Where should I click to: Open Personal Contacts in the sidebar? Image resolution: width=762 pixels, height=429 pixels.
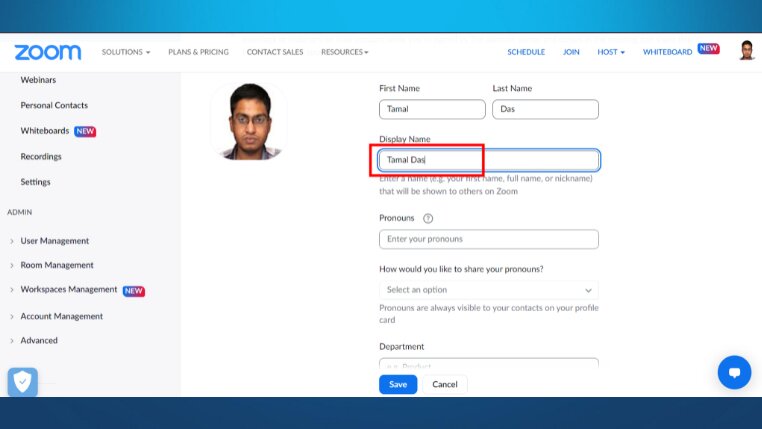pyautogui.click(x=54, y=105)
